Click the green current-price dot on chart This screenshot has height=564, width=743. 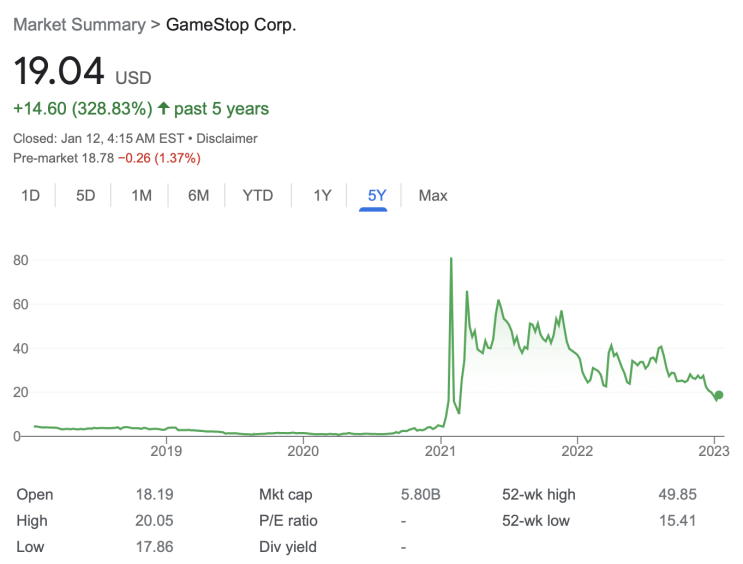click(717, 395)
